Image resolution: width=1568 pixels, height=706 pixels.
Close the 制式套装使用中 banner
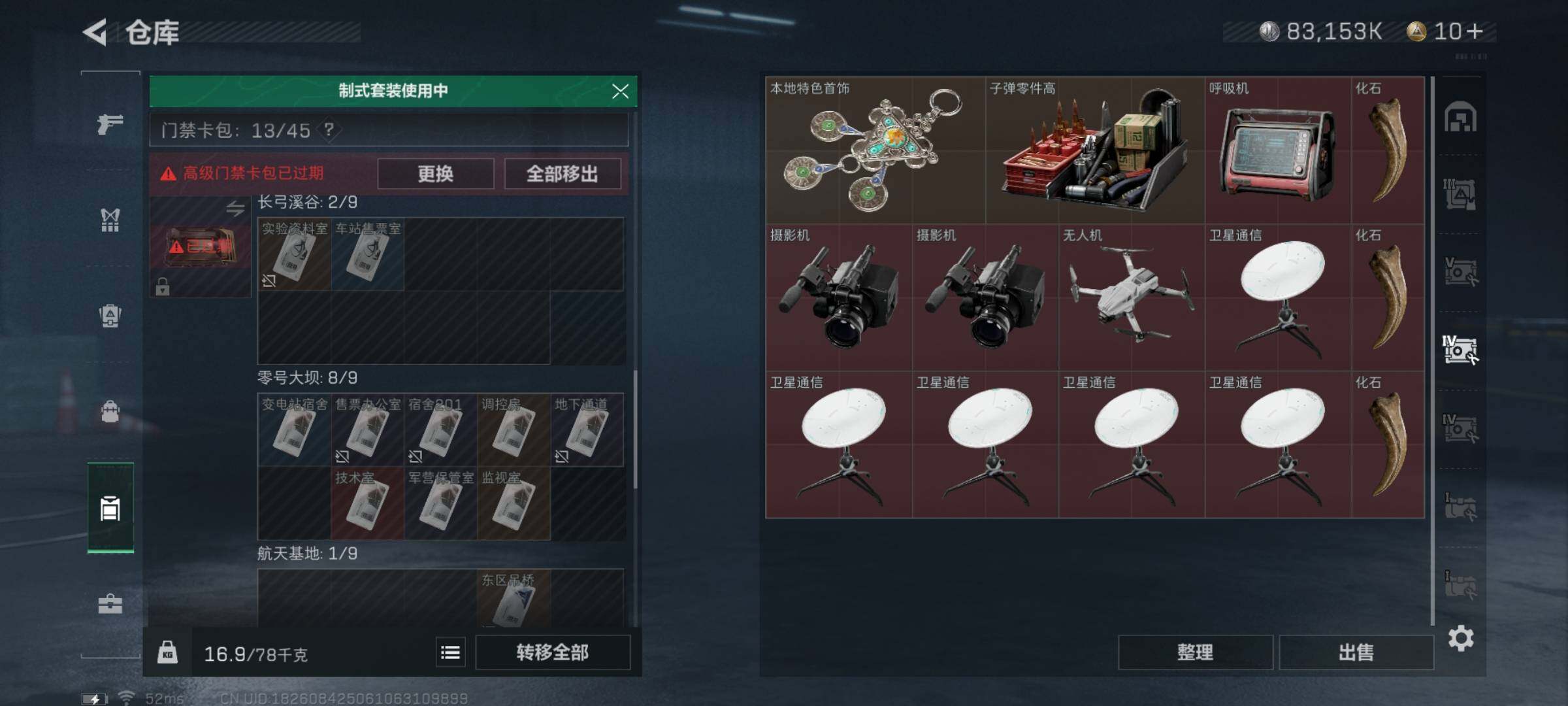click(620, 91)
